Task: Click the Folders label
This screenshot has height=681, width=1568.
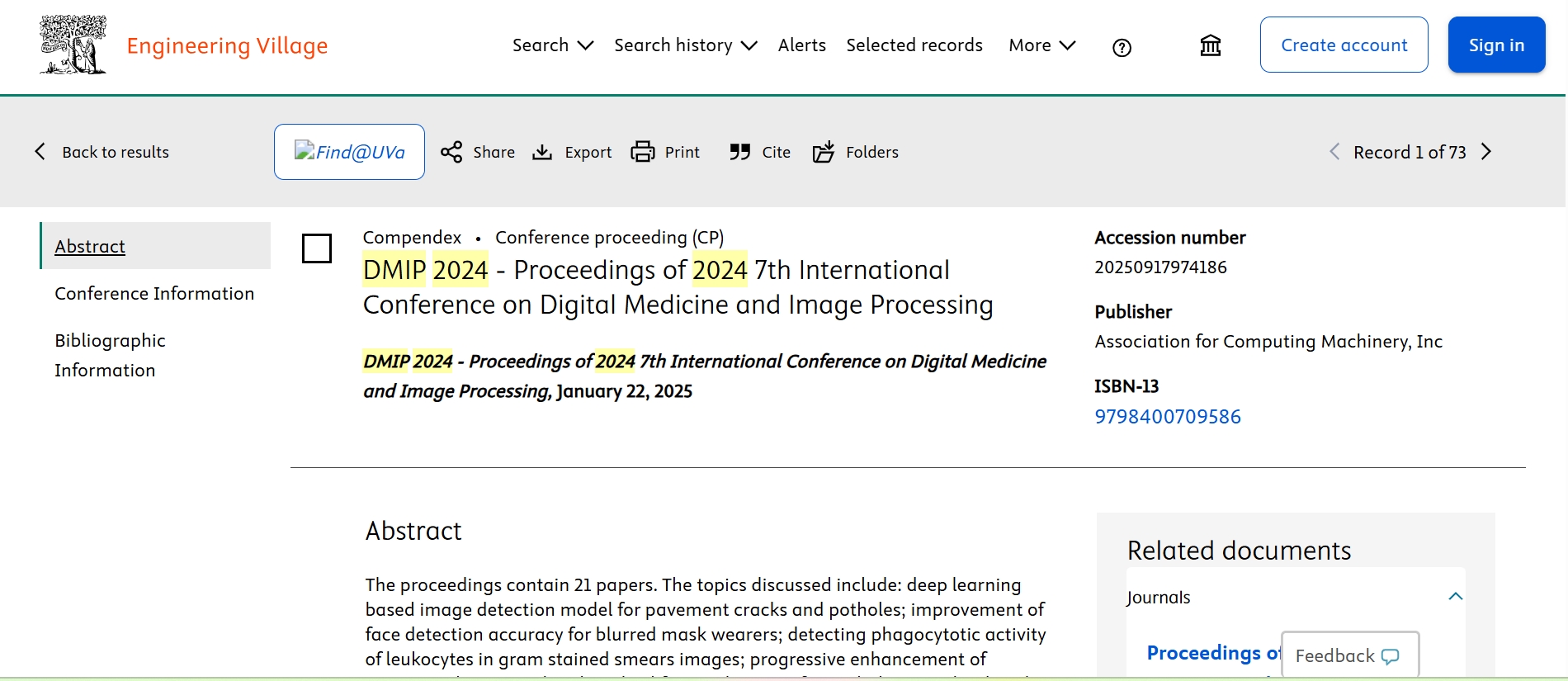Action: tap(871, 152)
